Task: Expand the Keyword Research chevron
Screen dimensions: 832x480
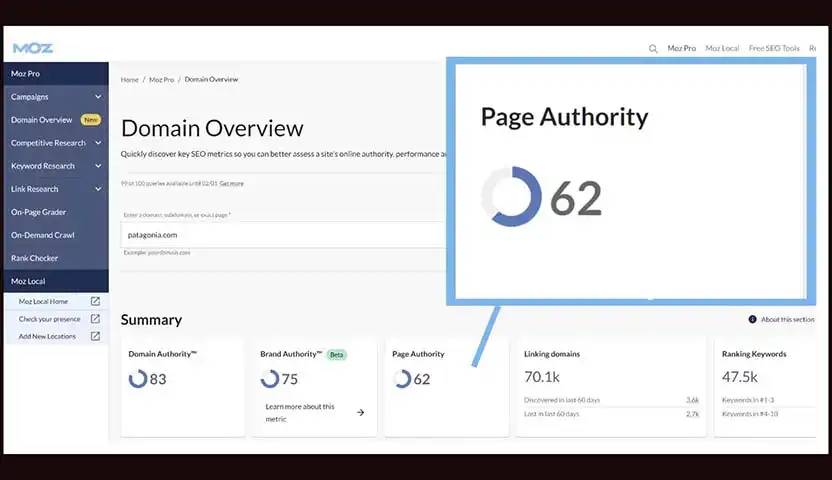Action: (x=98, y=166)
